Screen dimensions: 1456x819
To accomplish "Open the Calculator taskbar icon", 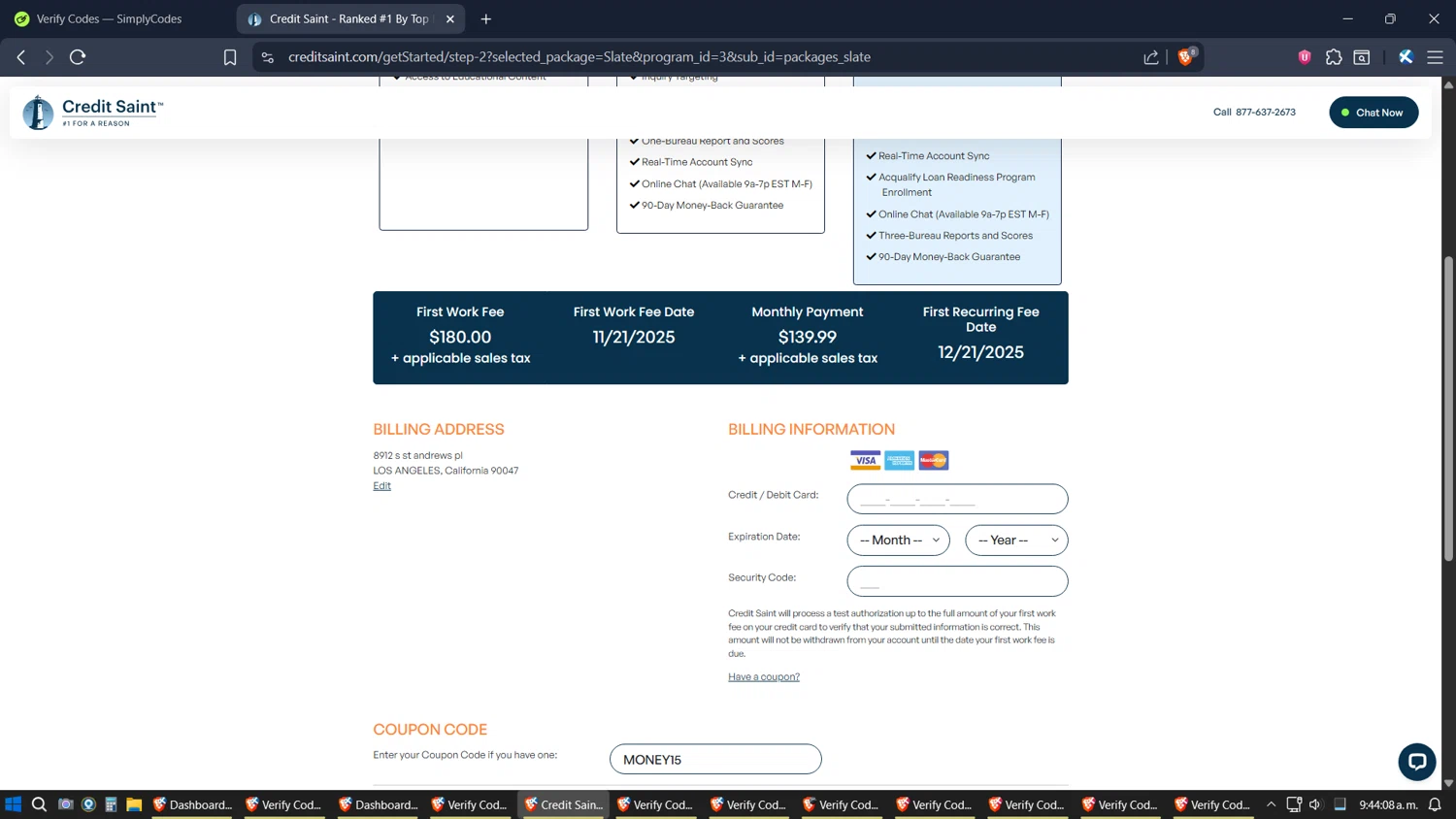I will click(111, 804).
